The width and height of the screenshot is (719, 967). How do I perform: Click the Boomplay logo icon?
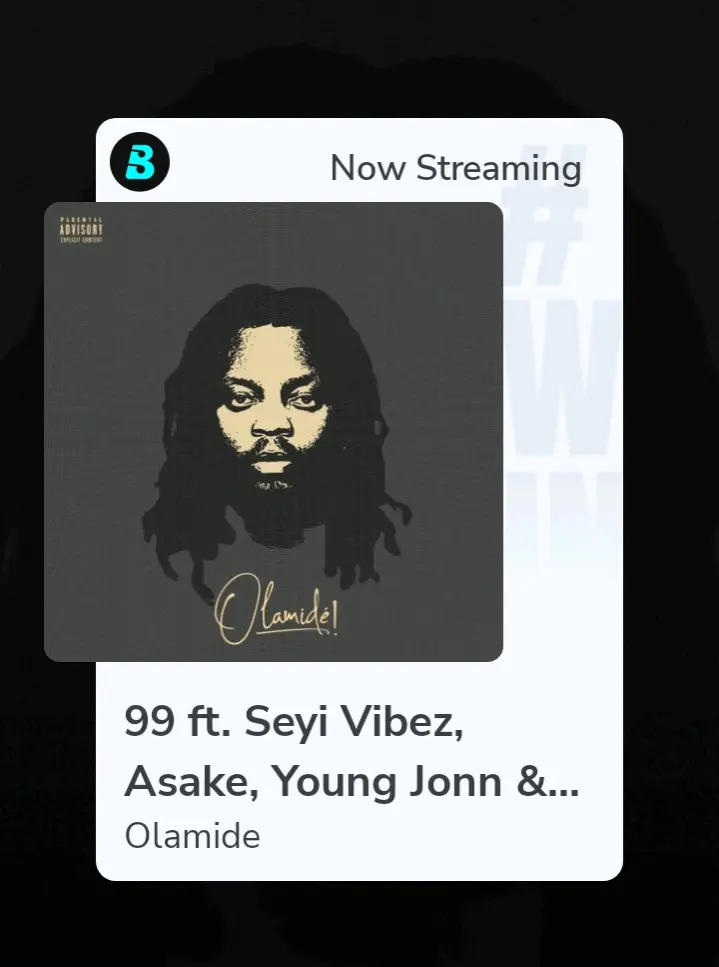(x=140, y=162)
